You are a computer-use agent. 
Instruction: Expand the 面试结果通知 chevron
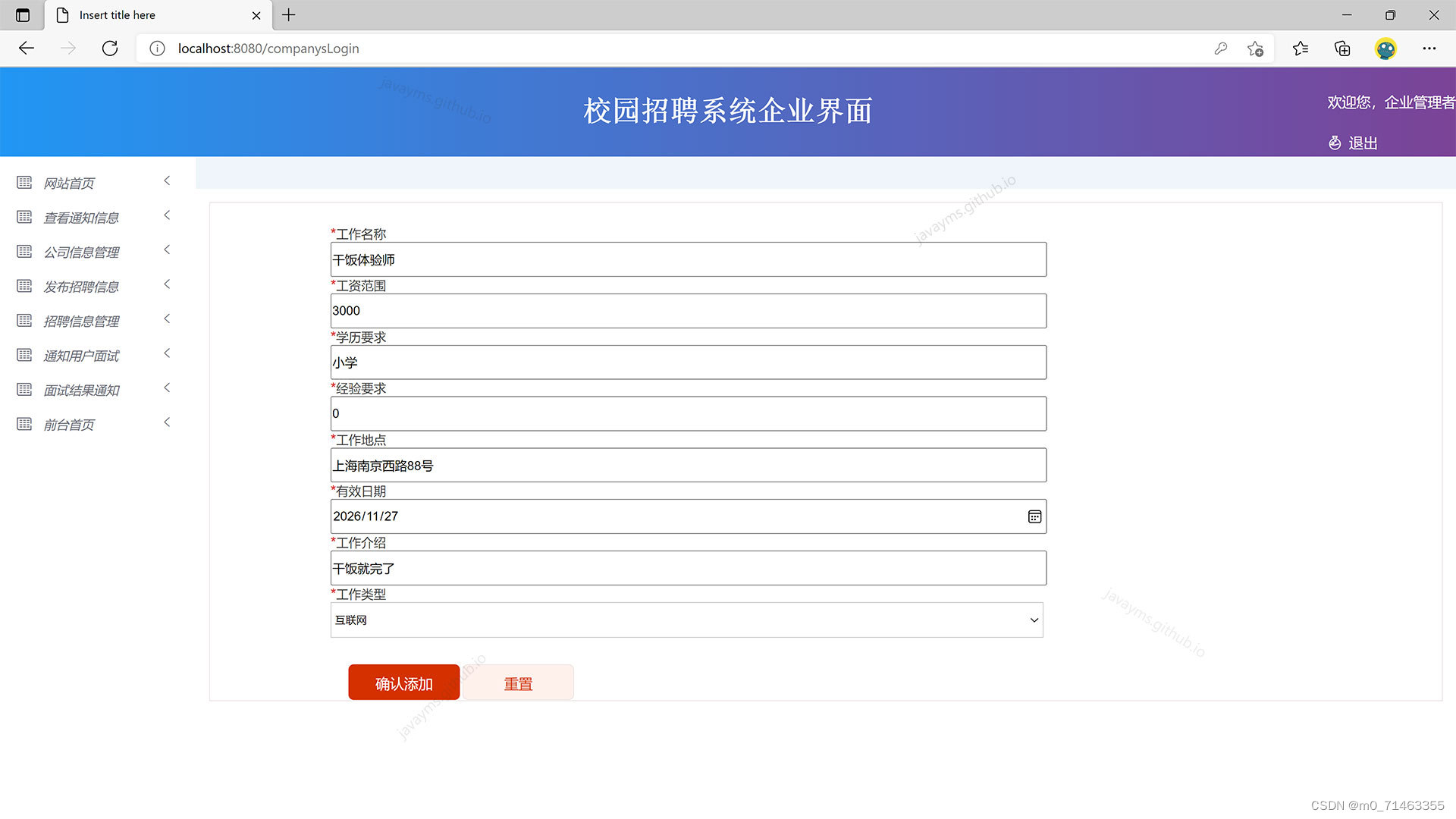(167, 388)
